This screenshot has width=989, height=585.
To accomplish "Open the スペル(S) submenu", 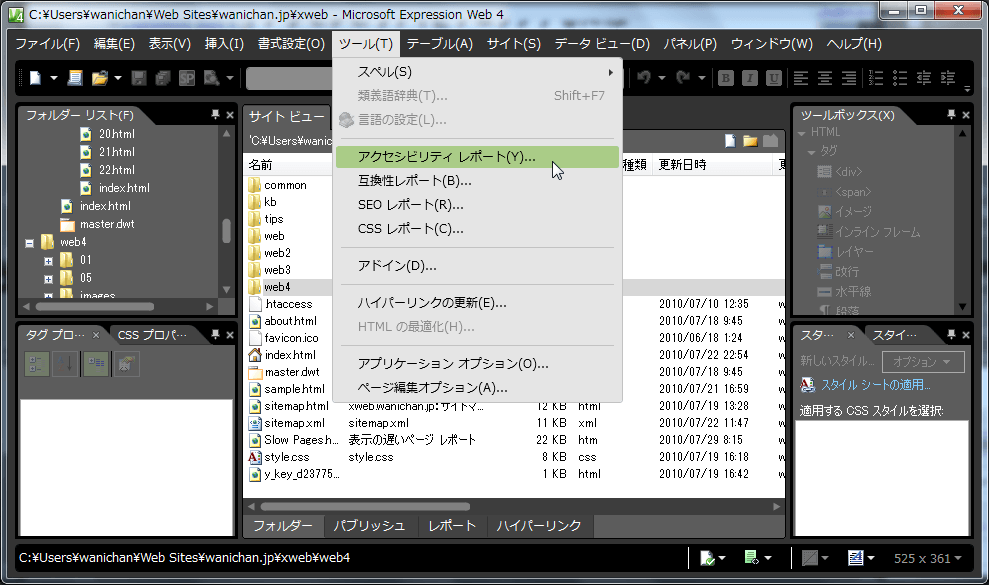I will 477,72.
